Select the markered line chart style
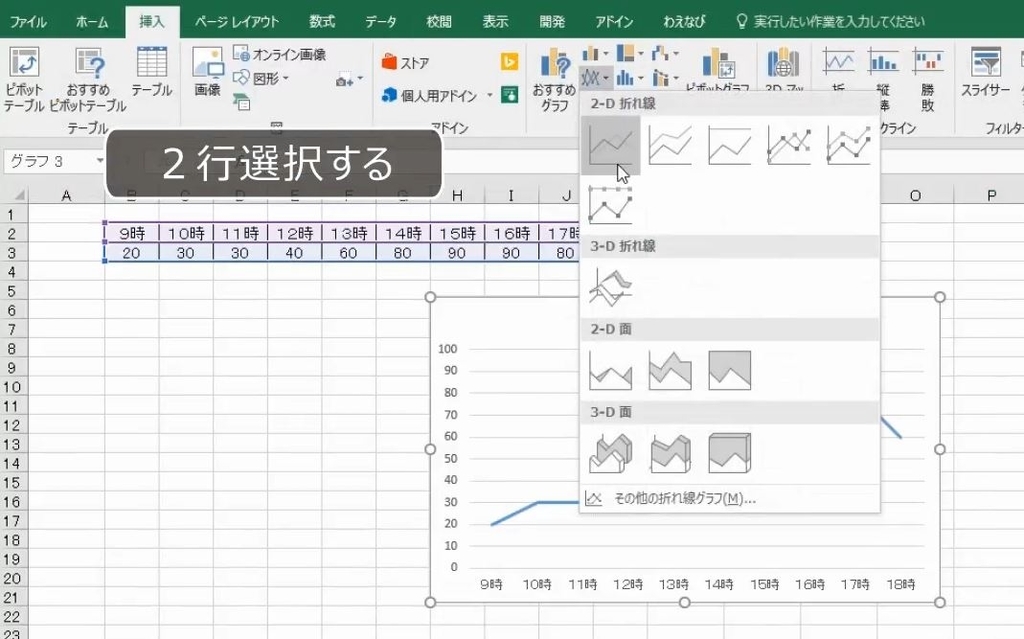The height and width of the screenshot is (639, 1024). [790, 144]
